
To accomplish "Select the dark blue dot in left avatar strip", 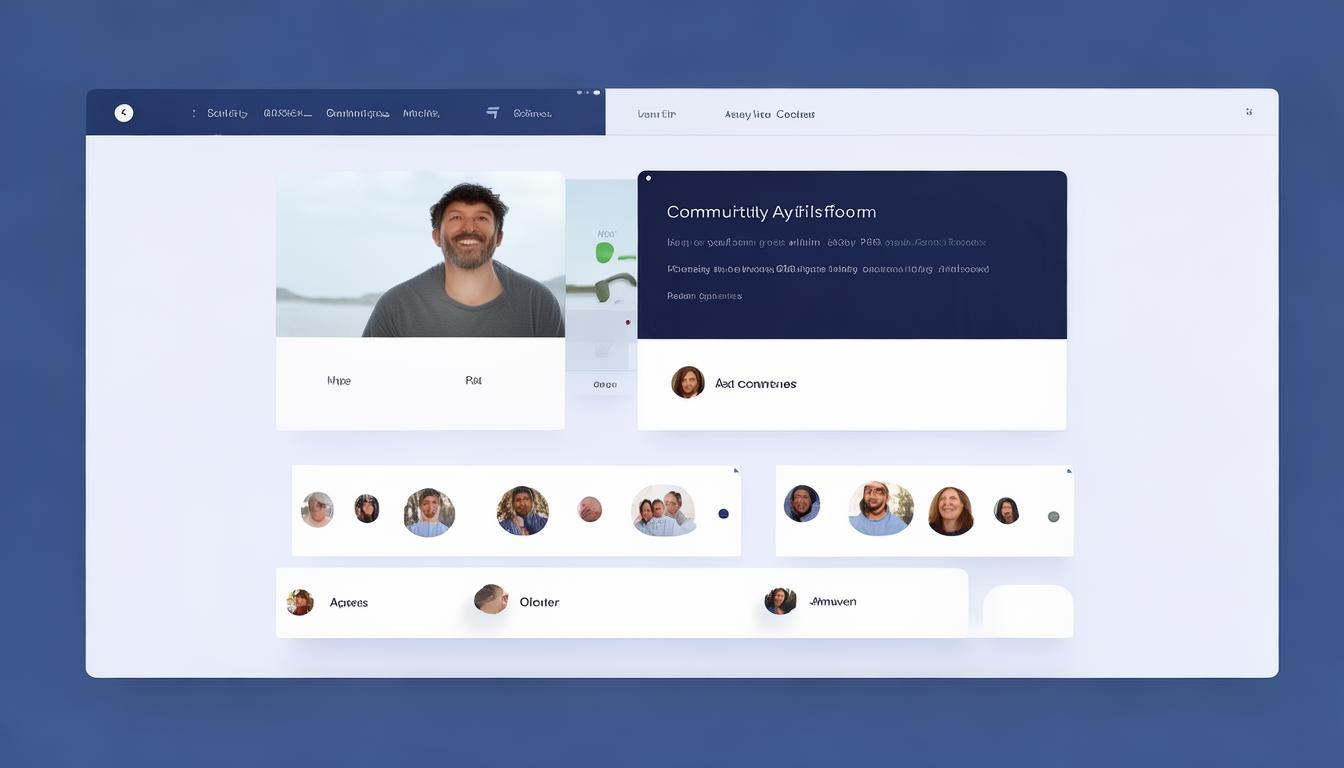I will point(723,514).
